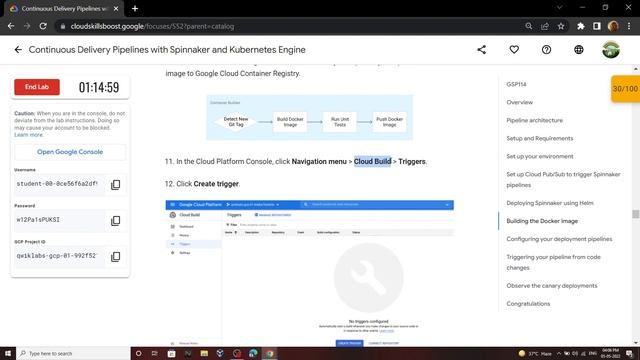The width and height of the screenshot is (640, 360).
Task: Click the Password field value
Action: 59,220
